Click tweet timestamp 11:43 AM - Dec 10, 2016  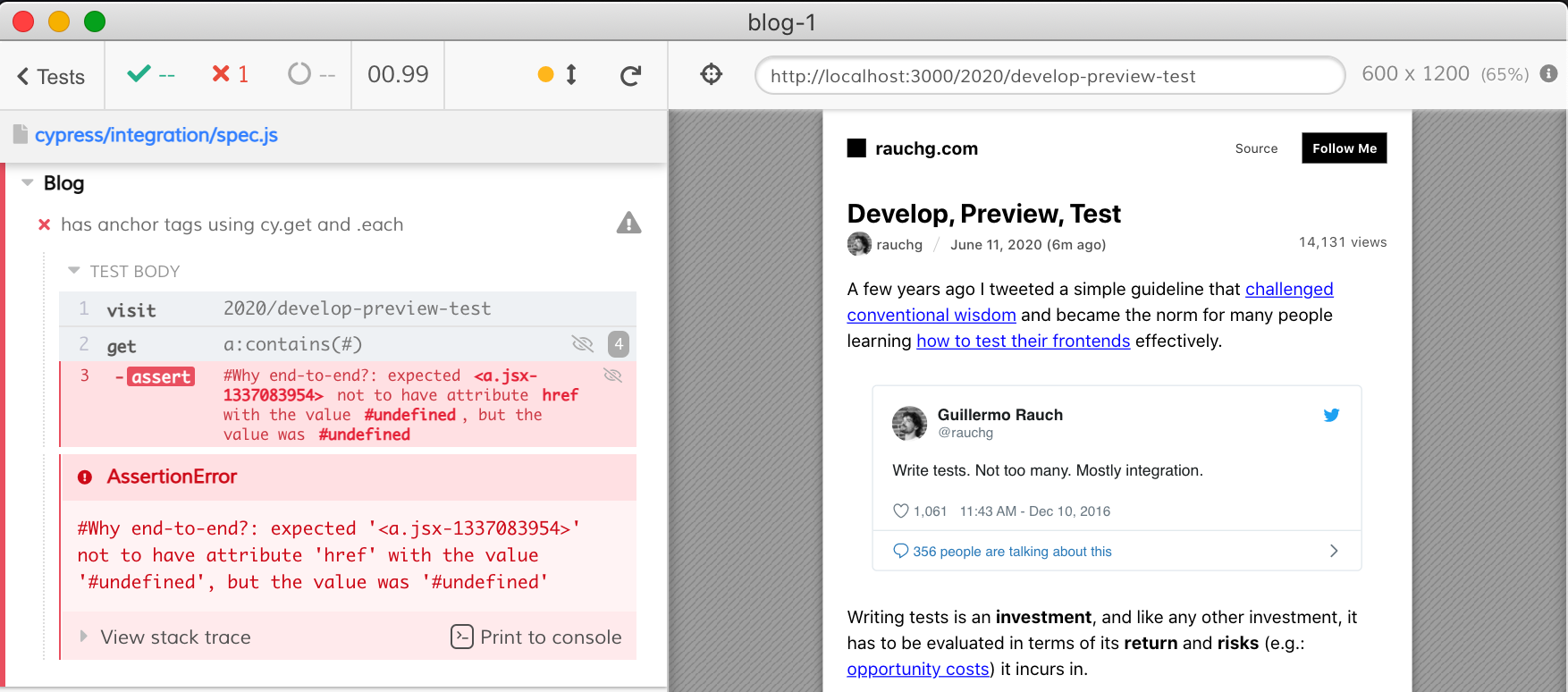tap(1035, 511)
